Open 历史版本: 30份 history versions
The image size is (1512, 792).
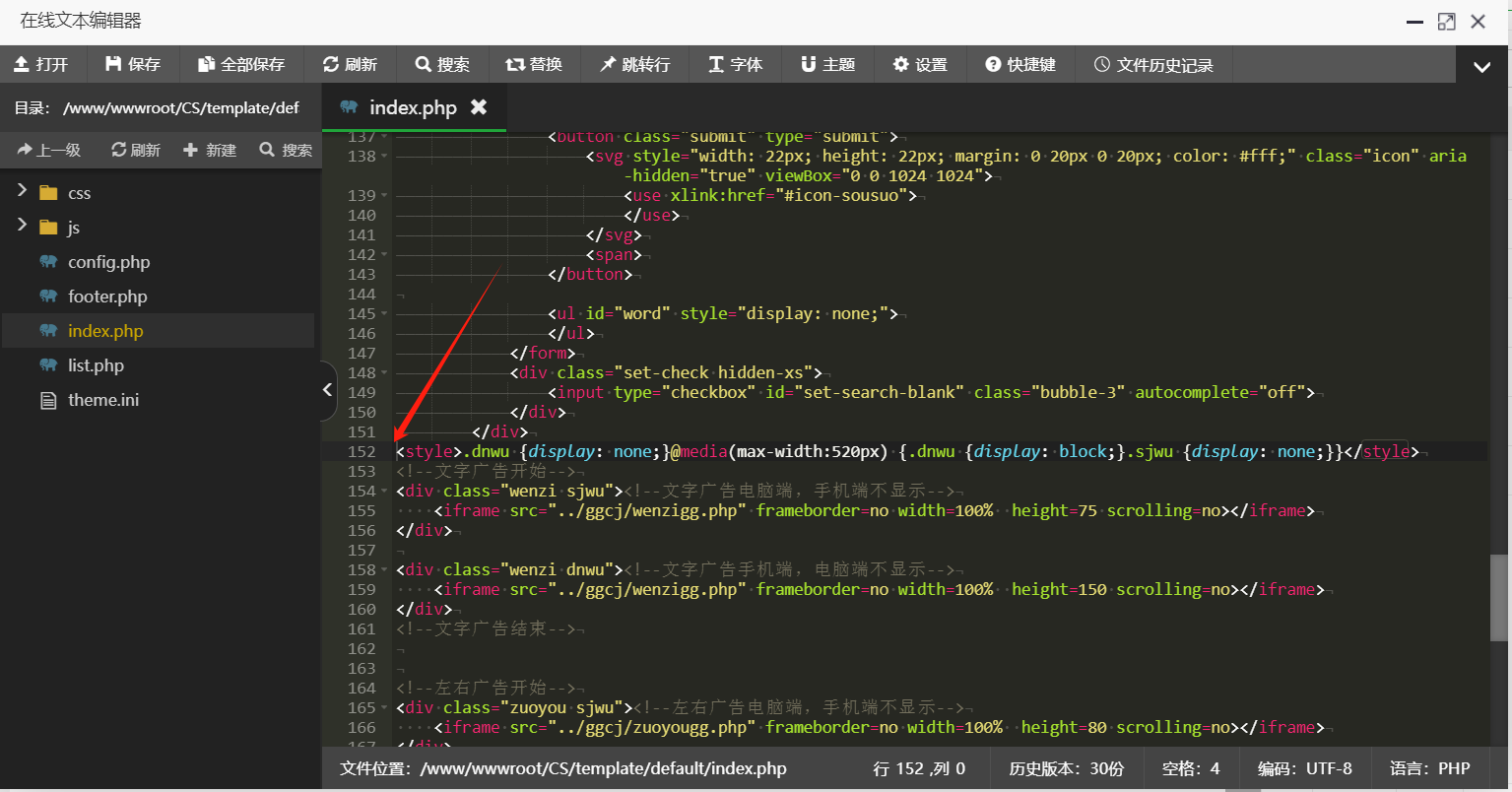[1066, 769]
